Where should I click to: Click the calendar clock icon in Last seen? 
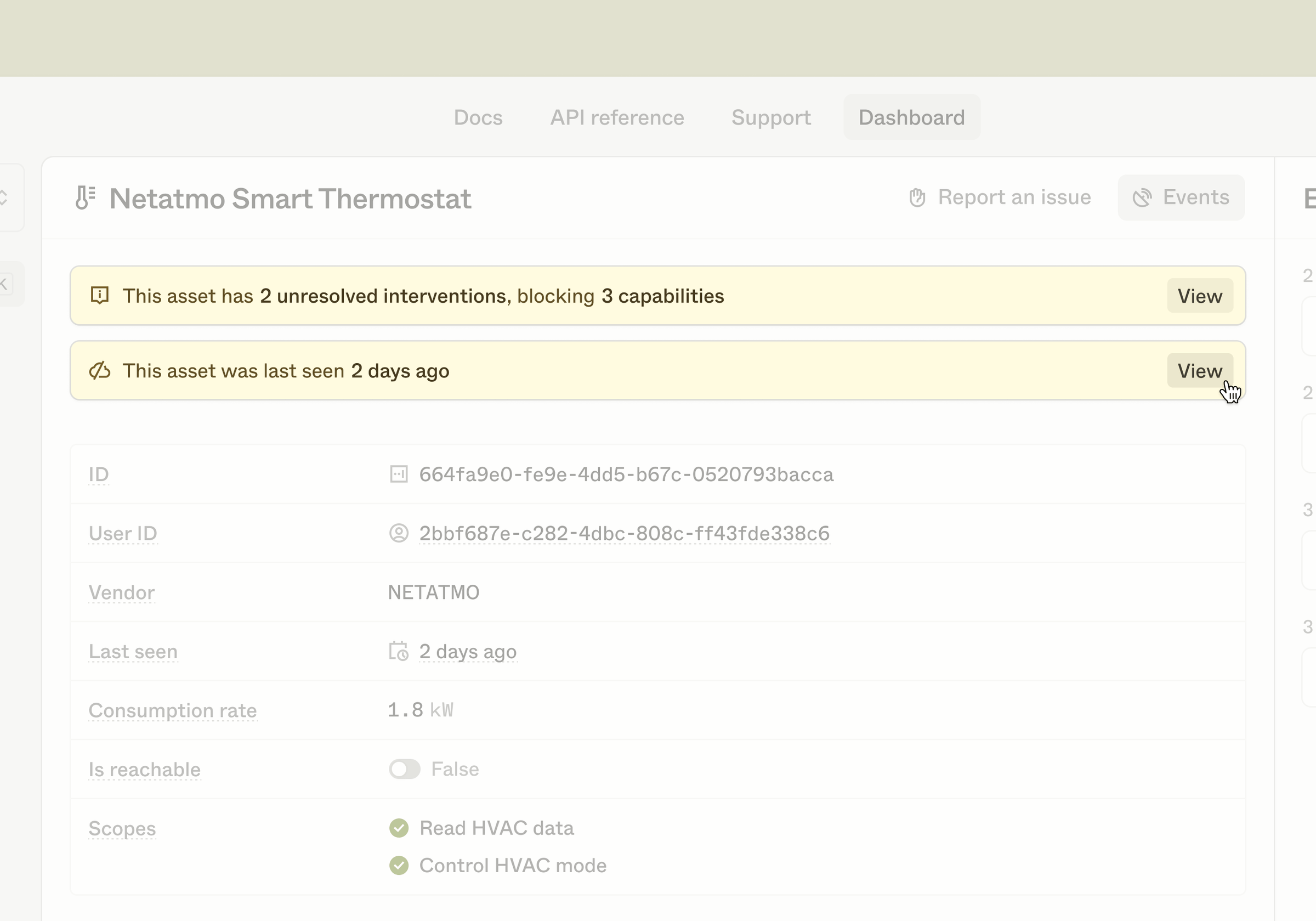click(398, 652)
